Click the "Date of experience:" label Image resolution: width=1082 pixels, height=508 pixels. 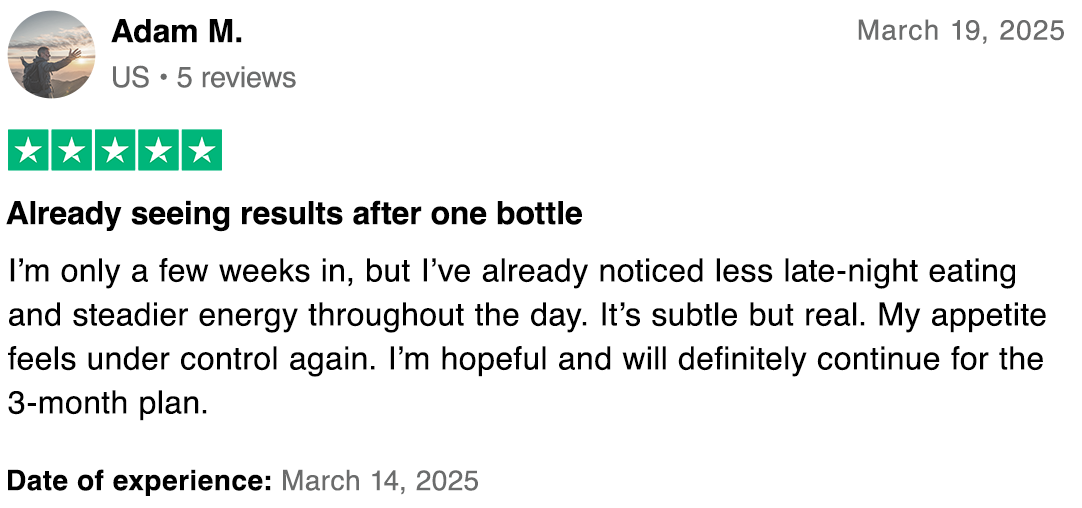(x=139, y=482)
